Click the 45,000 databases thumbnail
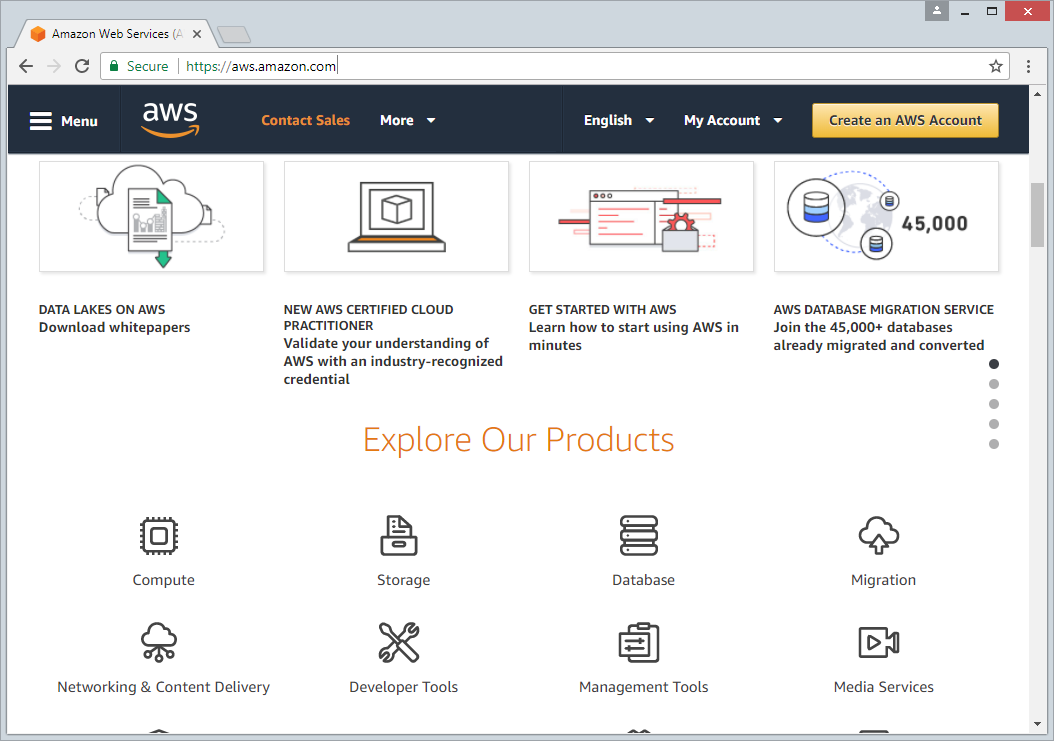This screenshot has height=741, width=1054. coord(886,217)
